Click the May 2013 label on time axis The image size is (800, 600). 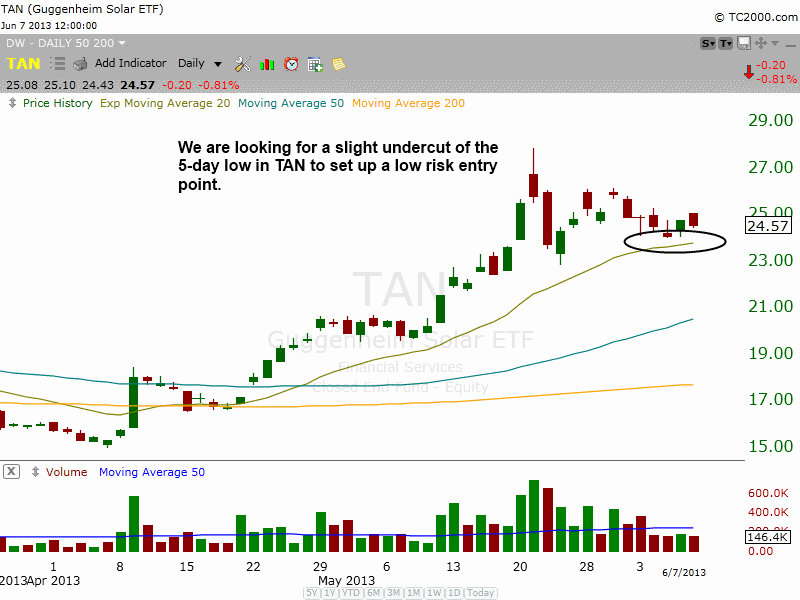(x=346, y=581)
